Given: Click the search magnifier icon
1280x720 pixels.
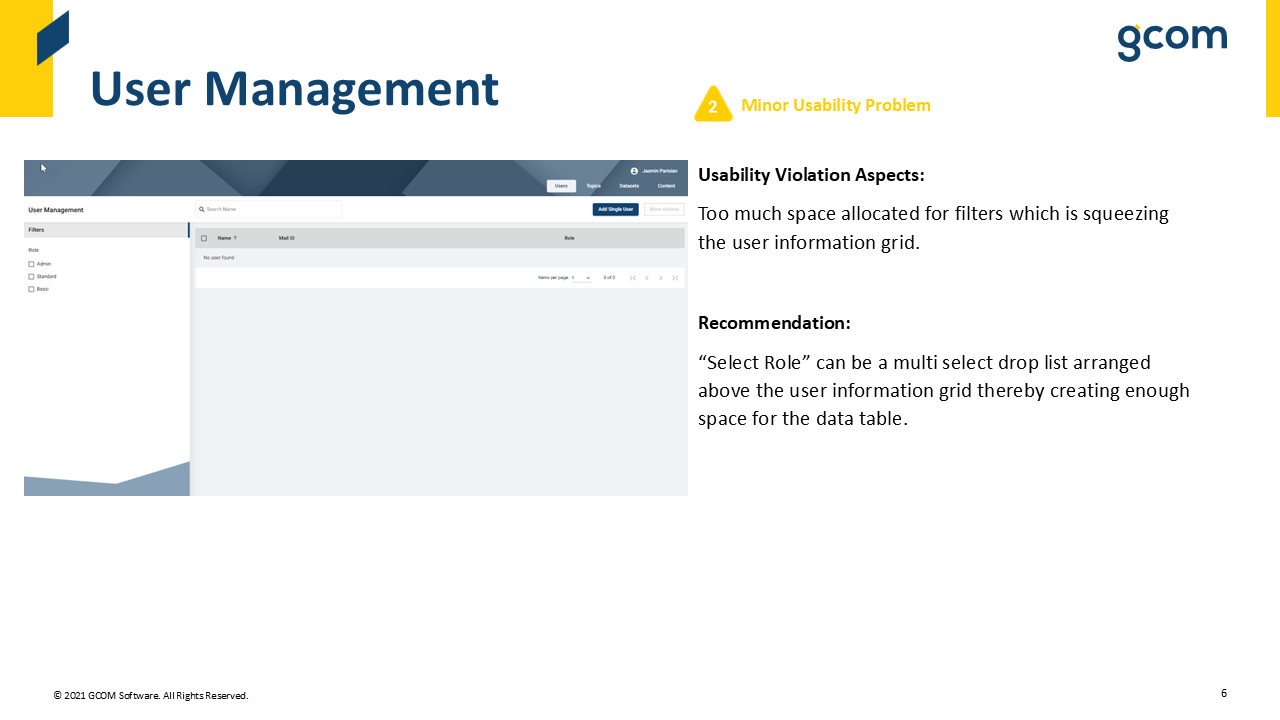Looking at the screenshot, I should click(x=202, y=209).
